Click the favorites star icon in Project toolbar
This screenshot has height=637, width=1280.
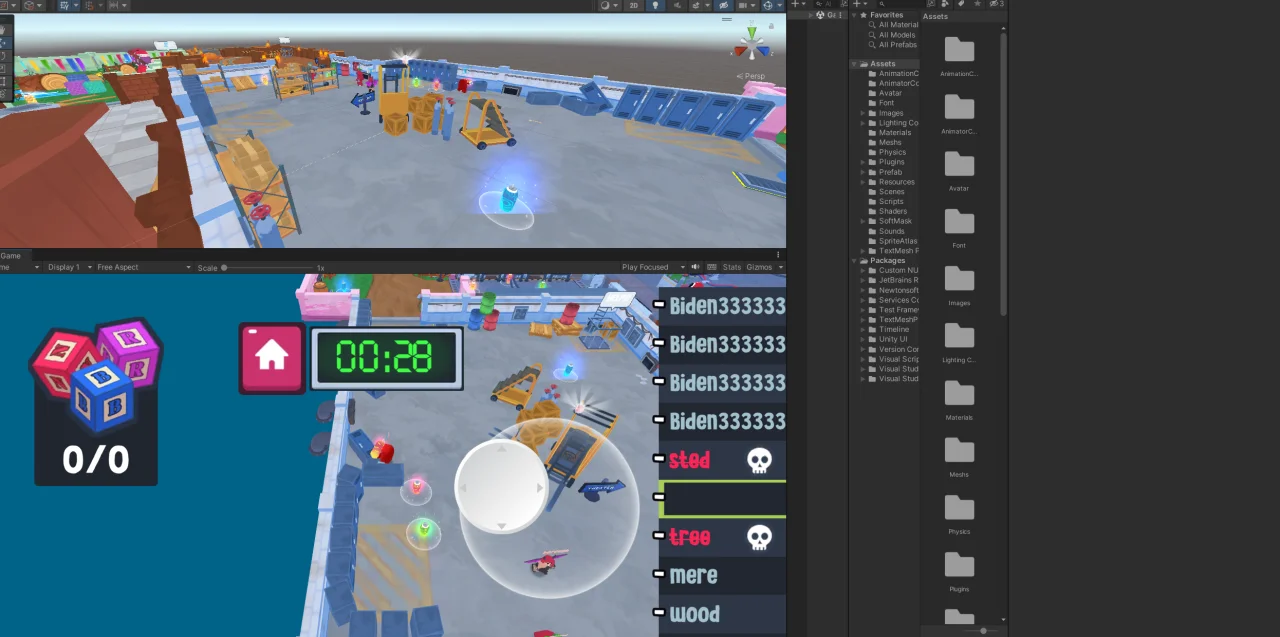pyautogui.click(x=977, y=4)
